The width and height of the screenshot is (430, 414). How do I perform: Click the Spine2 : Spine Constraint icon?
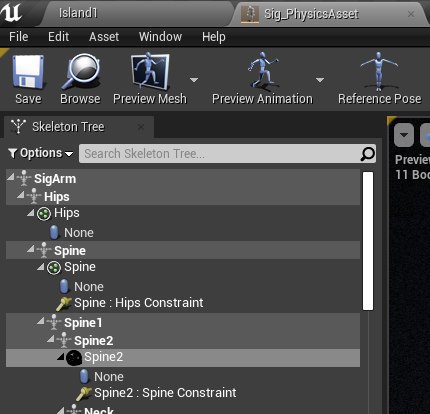84,393
